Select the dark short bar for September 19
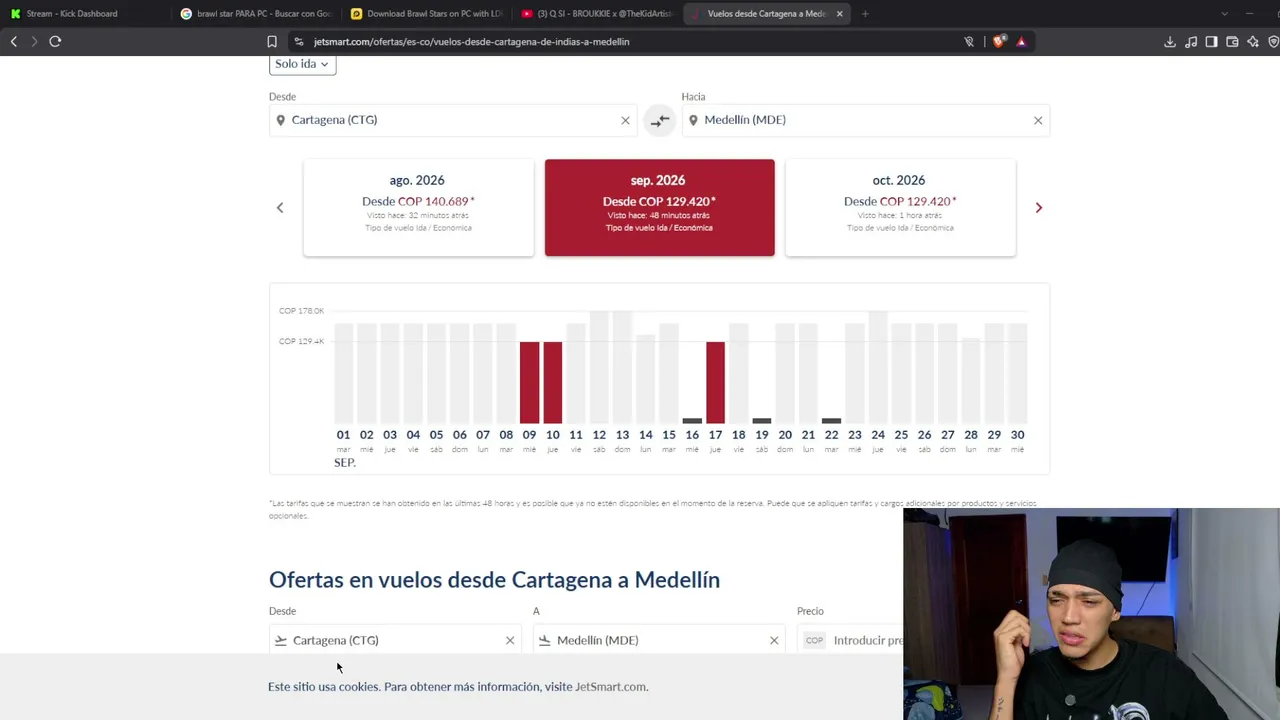The image size is (1280, 720). [762, 421]
